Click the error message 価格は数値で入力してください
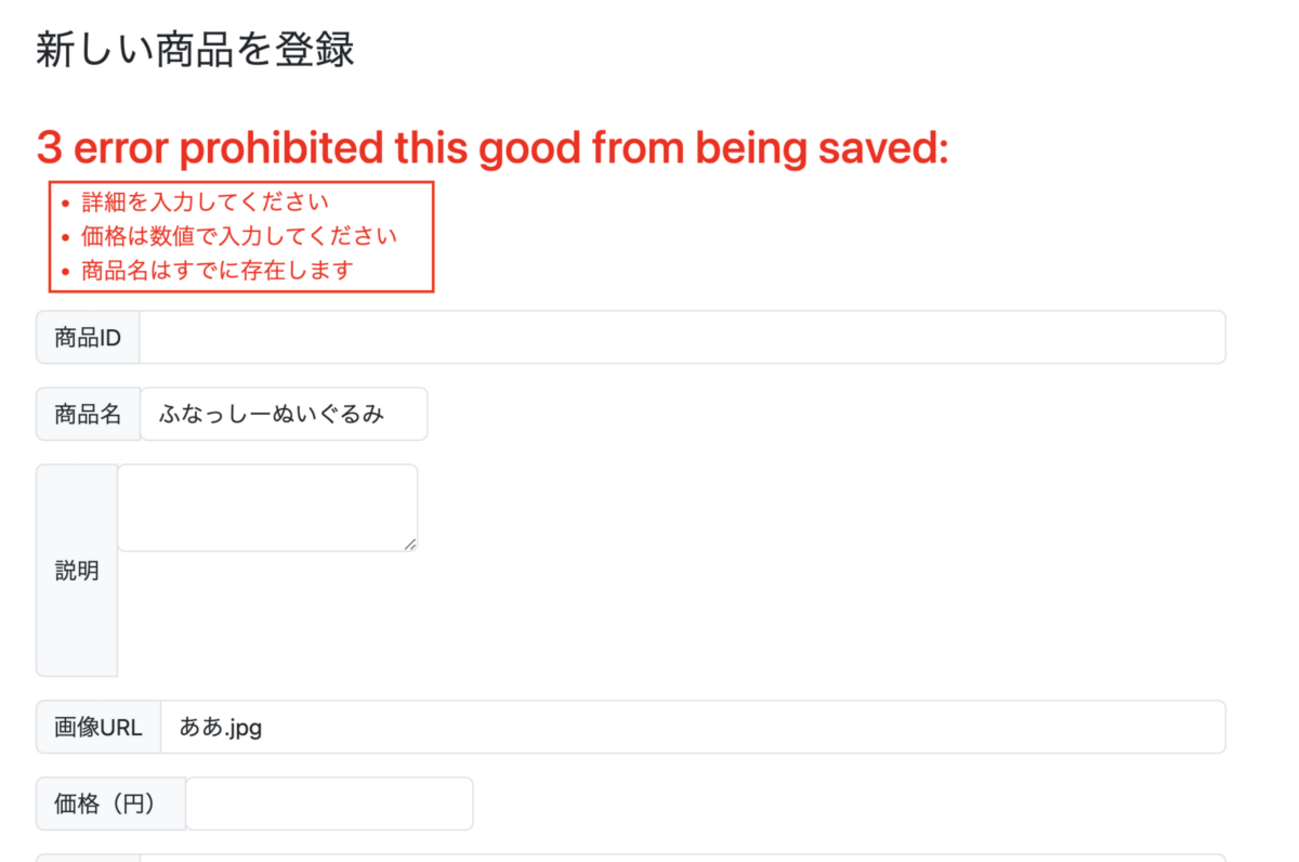 pyautogui.click(x=239, y=237)
